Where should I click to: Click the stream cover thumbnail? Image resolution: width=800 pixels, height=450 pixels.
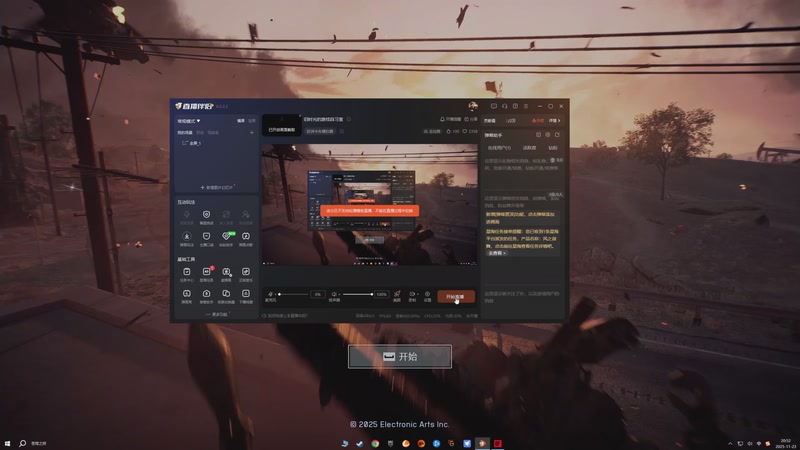(x=282, y=125)
